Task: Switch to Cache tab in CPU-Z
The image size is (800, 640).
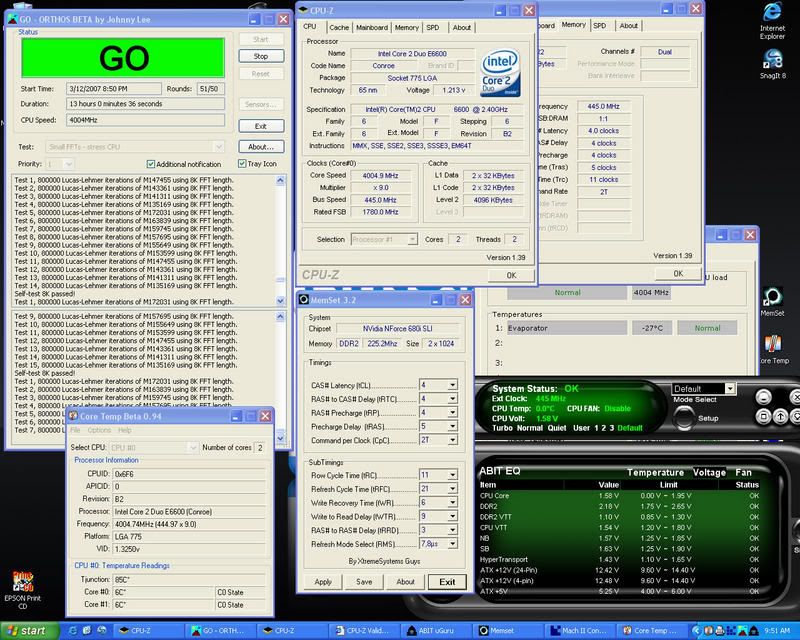Action: (339, 28)
